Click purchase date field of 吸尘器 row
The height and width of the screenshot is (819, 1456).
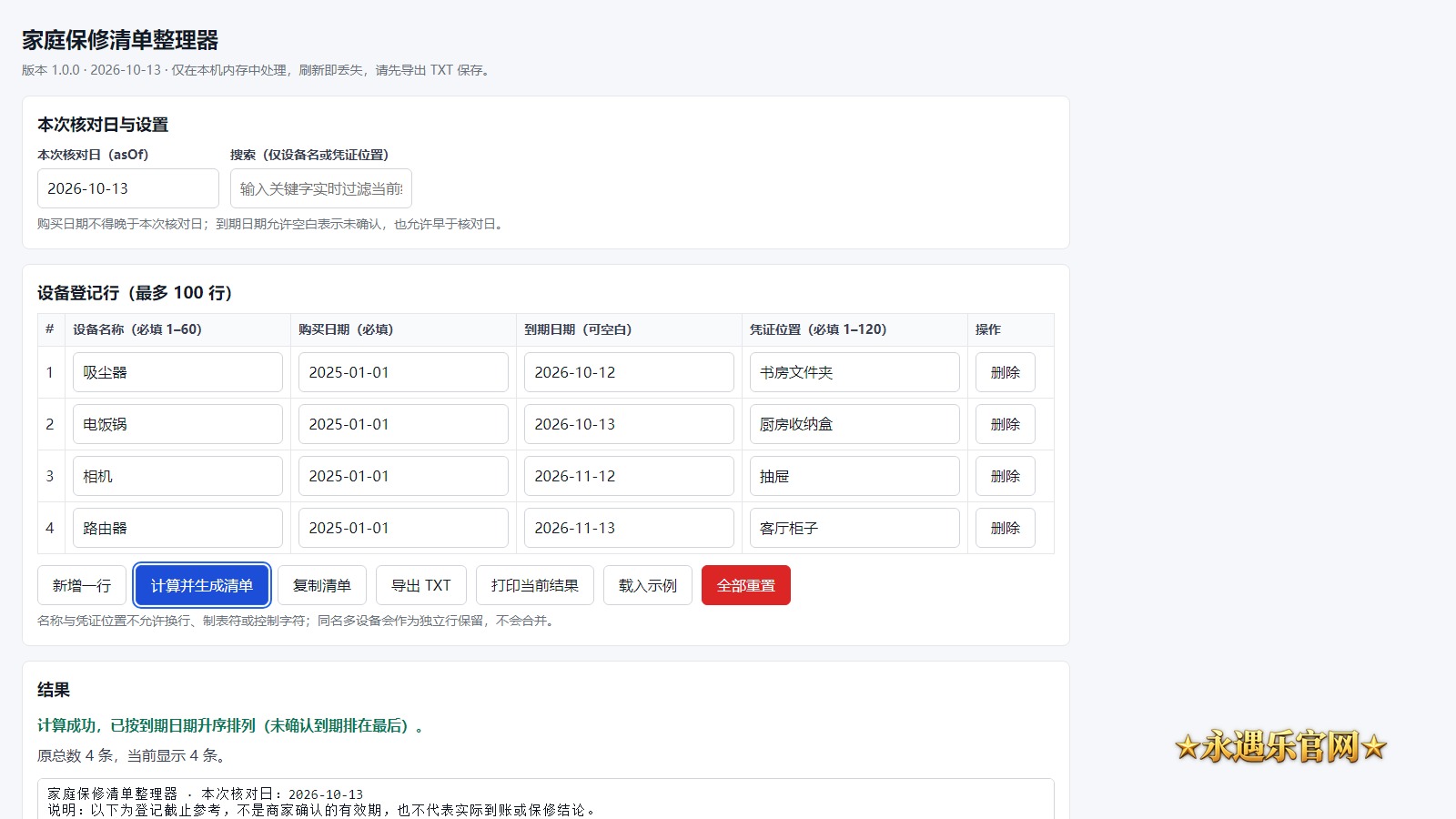(x=403, y=372)
